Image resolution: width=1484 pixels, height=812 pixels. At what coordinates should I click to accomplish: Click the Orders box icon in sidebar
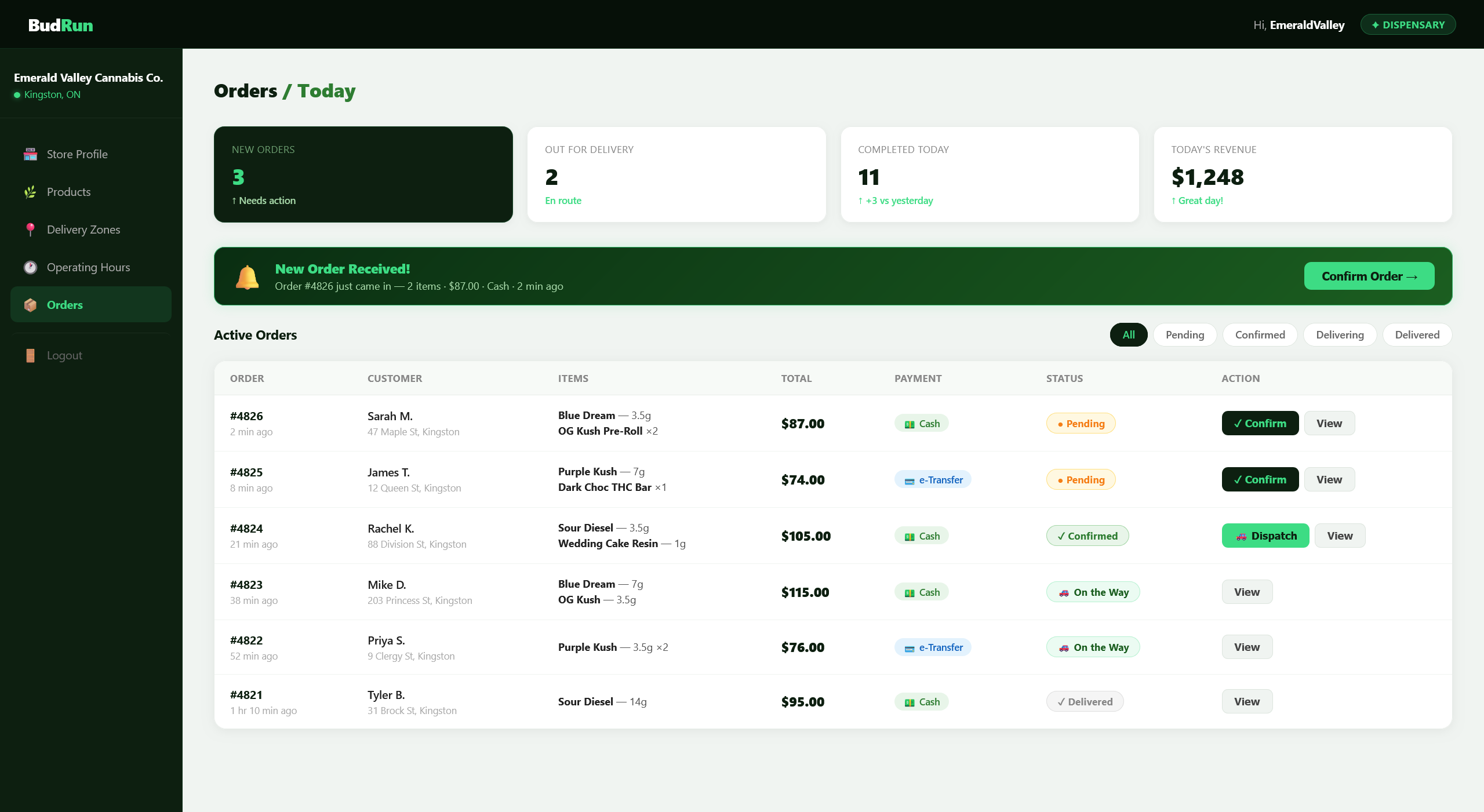coord(30,305)
